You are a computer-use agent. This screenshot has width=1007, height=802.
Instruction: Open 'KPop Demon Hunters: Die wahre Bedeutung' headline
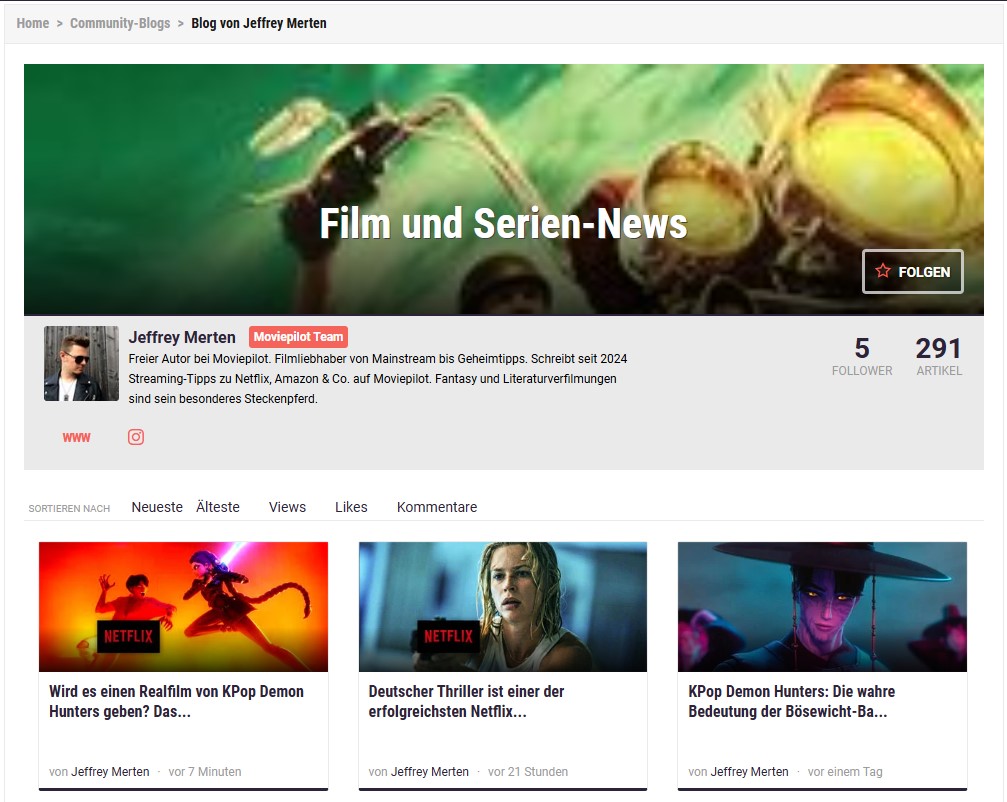[791, 701]
